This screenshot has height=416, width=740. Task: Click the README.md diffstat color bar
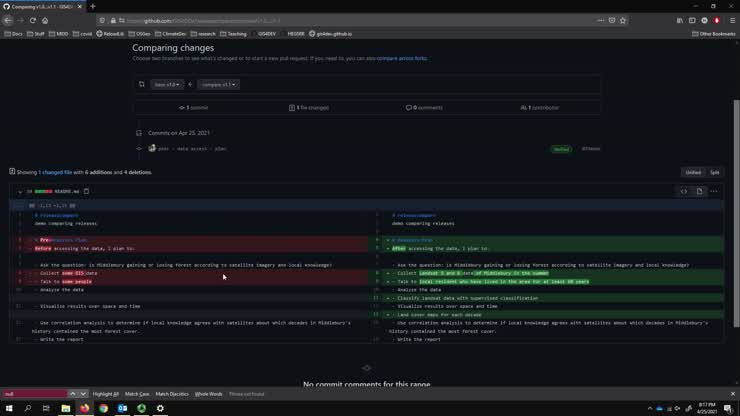(43, 192)
